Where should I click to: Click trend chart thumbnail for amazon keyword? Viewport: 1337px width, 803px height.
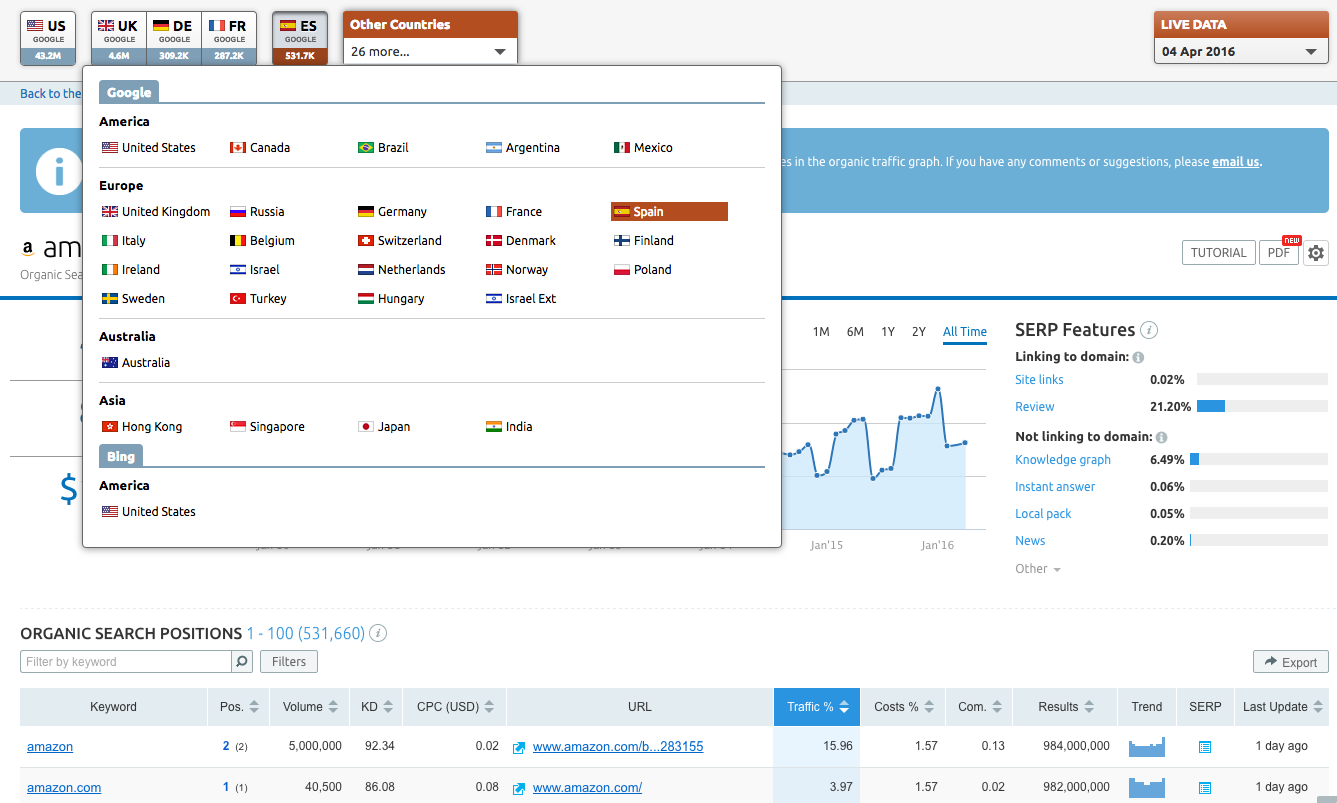[1147, 747]
